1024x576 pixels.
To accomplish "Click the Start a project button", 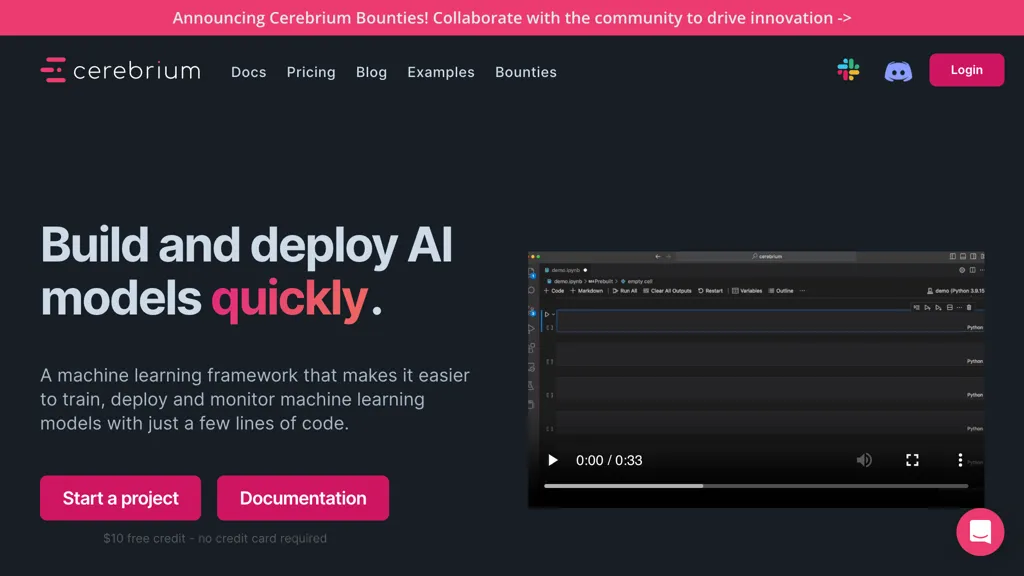I will (120, 498).
